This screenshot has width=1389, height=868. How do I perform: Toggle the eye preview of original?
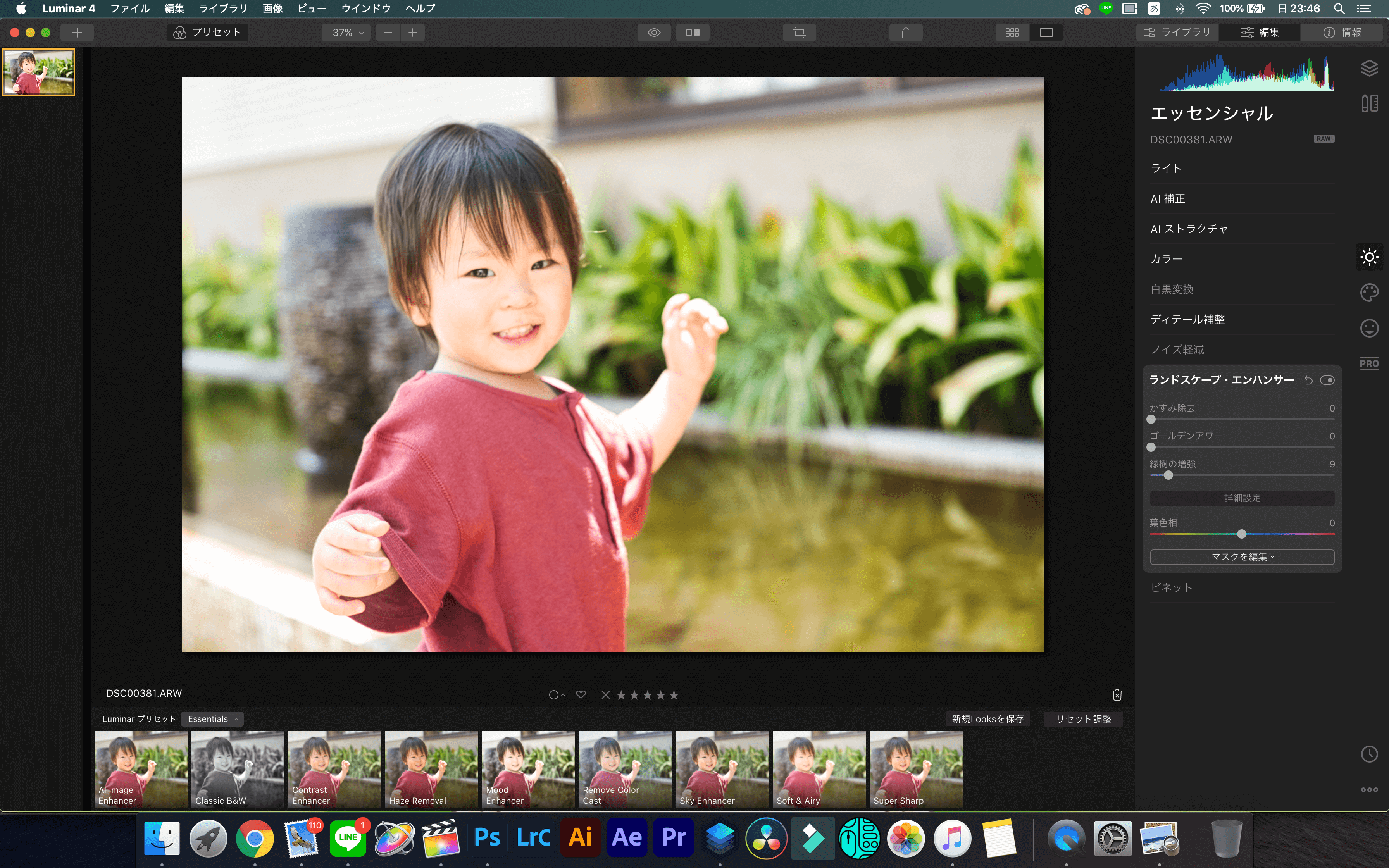tap(654, 33)
